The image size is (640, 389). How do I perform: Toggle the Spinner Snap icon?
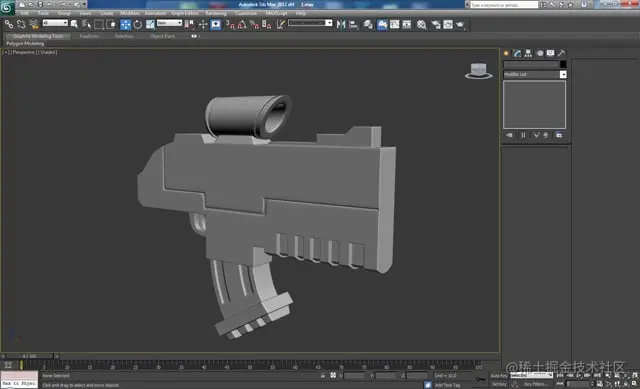coord(267,24)
